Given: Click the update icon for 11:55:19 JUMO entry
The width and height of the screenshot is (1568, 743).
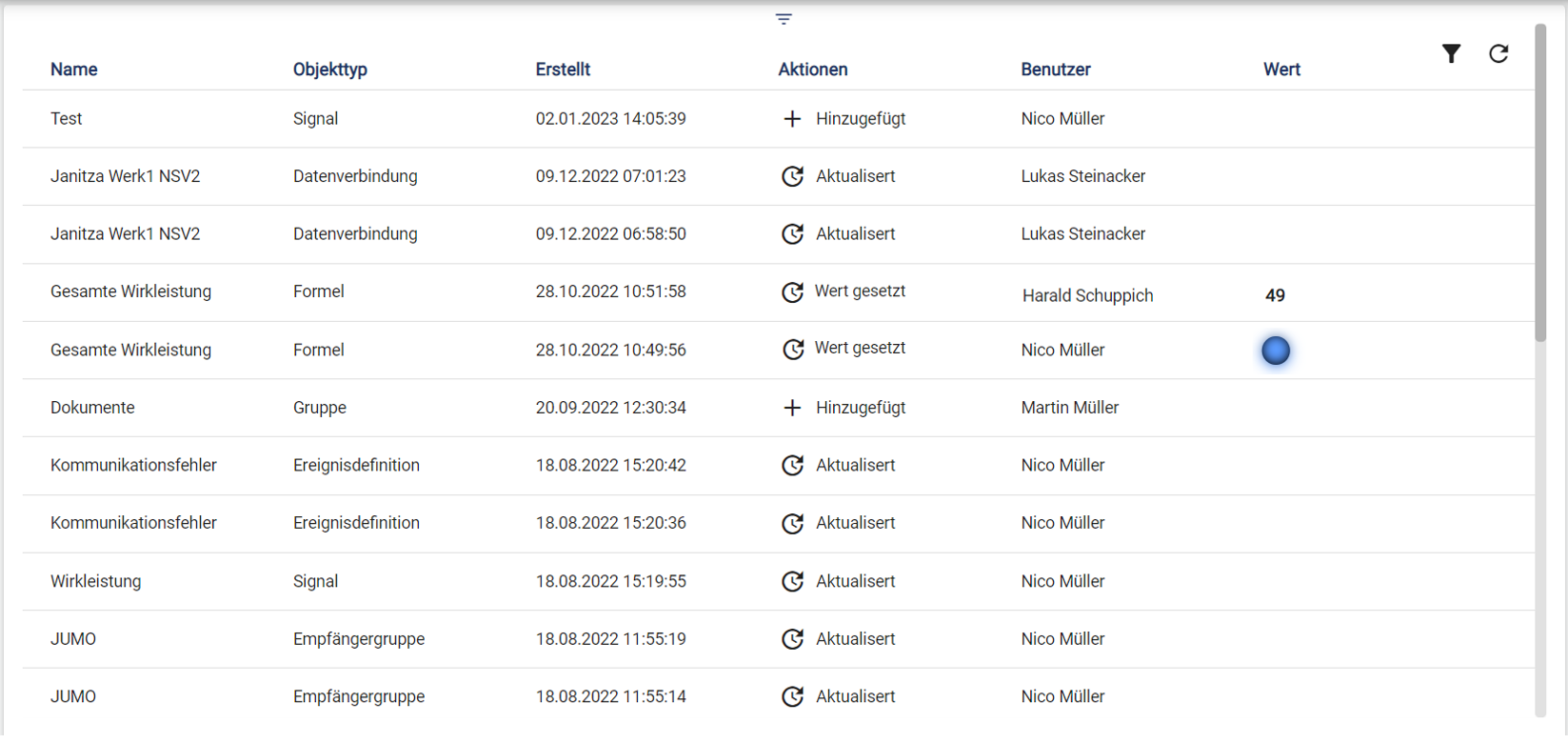Looking at the screenshot, I should [x=792, y=639].
